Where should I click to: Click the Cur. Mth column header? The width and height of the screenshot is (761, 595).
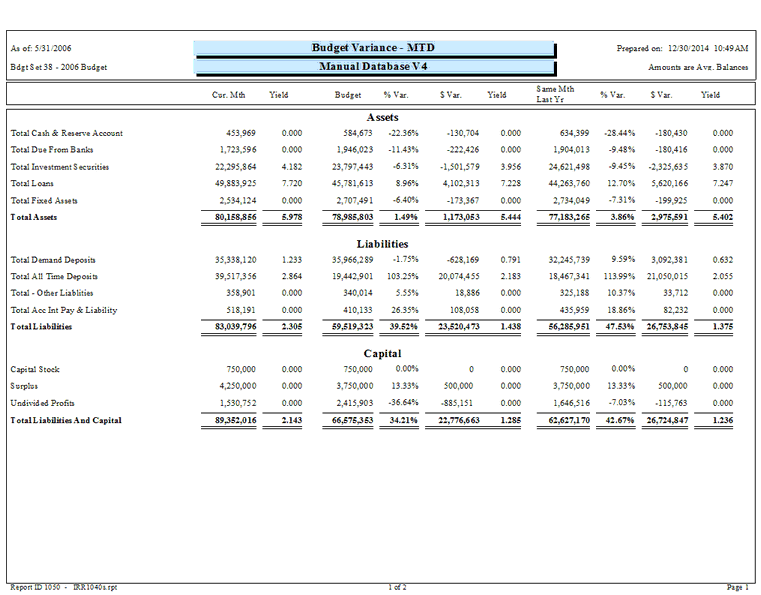click(x=228, y=95)
